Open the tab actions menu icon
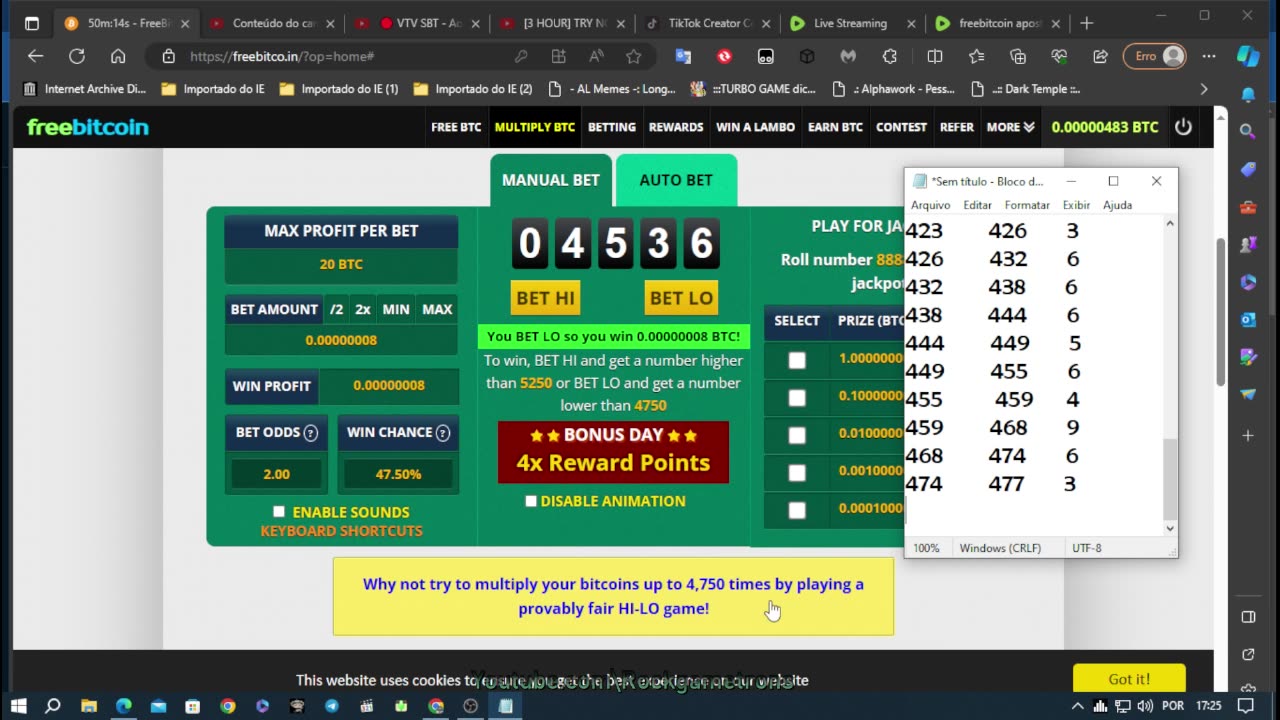1280x720 pixels. (x=31, y=23)
